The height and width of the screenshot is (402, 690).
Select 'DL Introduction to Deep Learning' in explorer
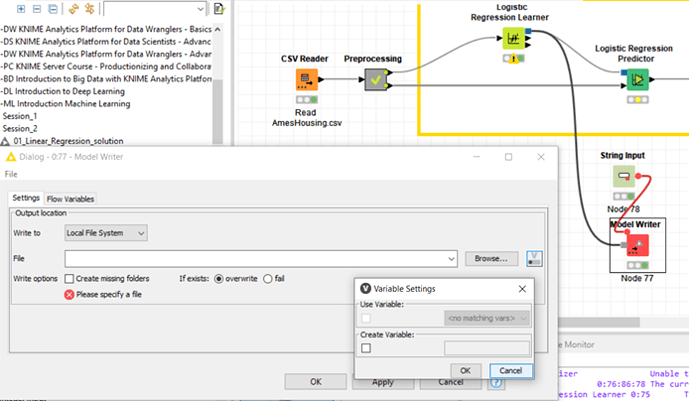coord(63,91)
